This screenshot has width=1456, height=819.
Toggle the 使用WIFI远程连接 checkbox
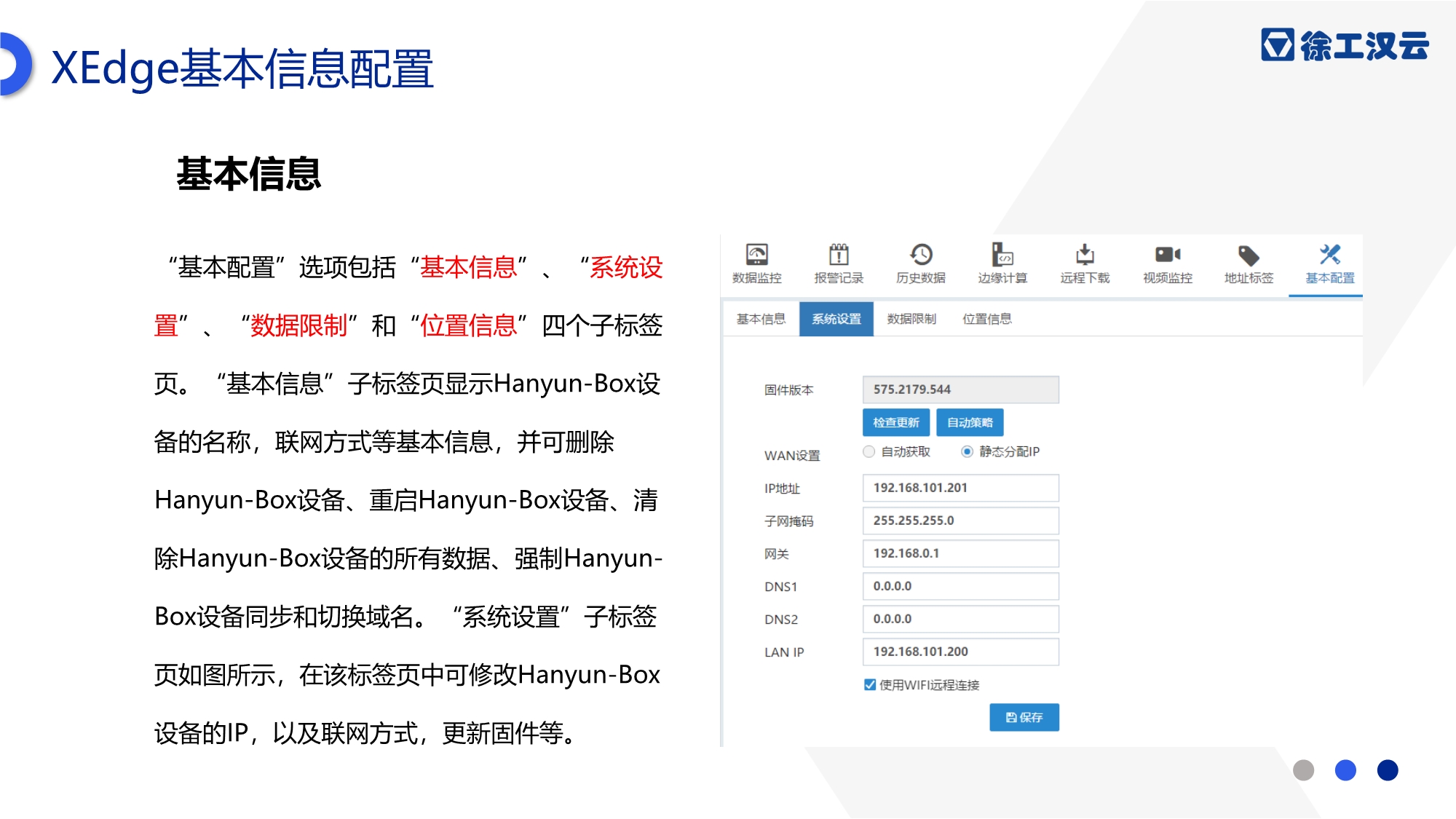(x=870, y=684)
